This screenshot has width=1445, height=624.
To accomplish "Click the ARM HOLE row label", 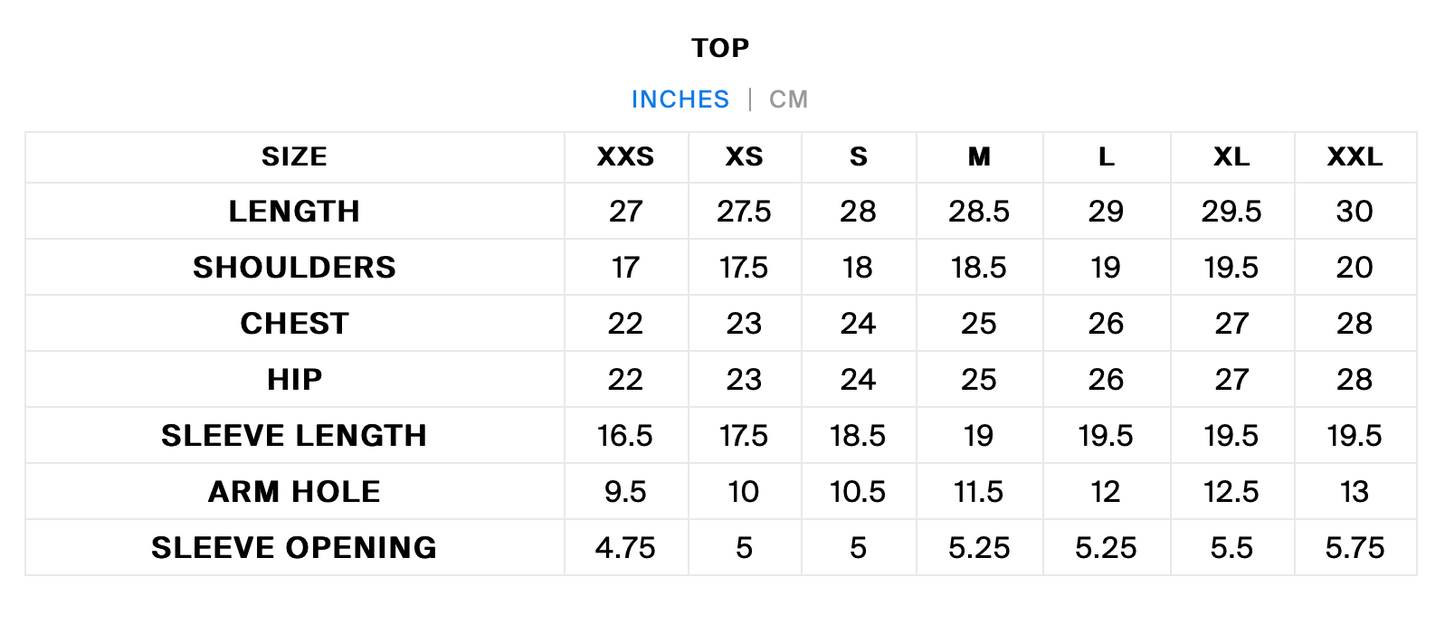I will click(294, 491).
